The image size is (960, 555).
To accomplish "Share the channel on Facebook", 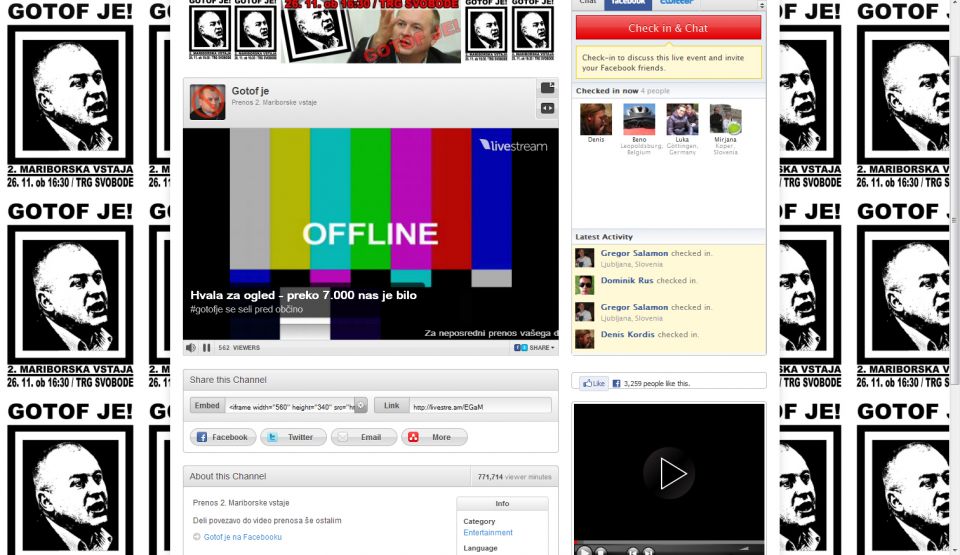I will (x=223, y=437).
